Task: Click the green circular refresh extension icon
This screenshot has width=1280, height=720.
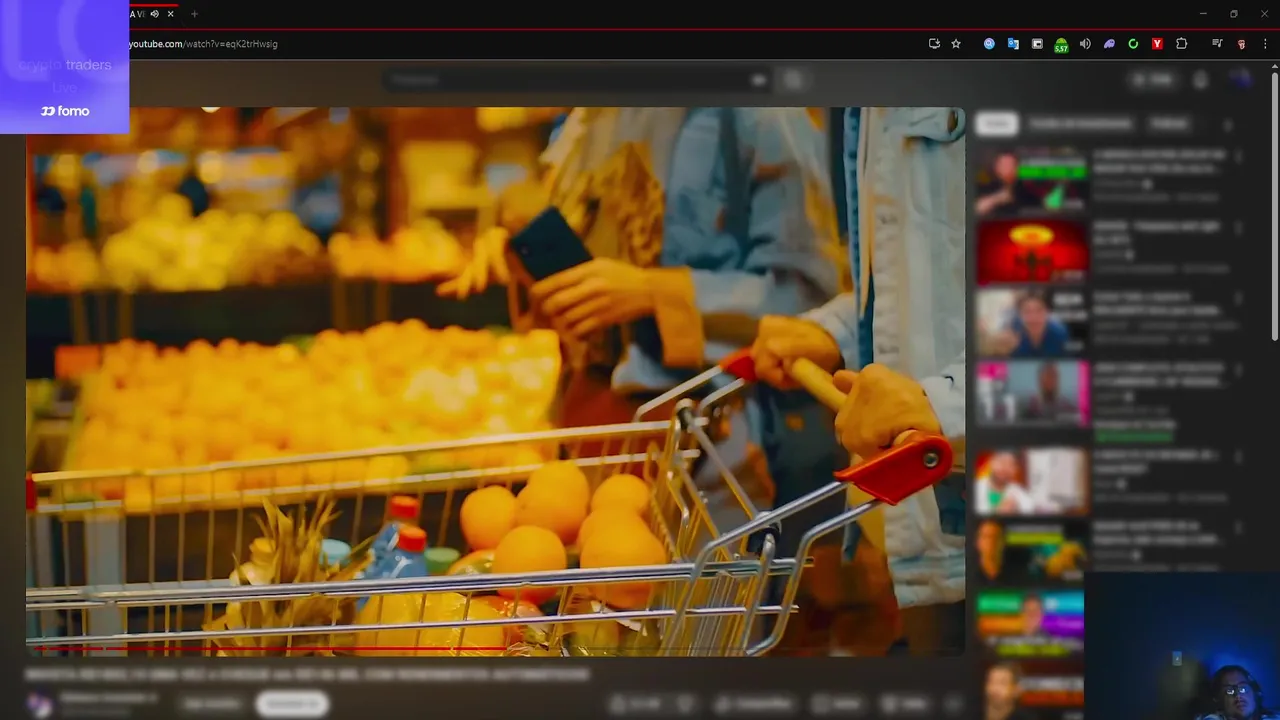Action: click(1133, 44)
